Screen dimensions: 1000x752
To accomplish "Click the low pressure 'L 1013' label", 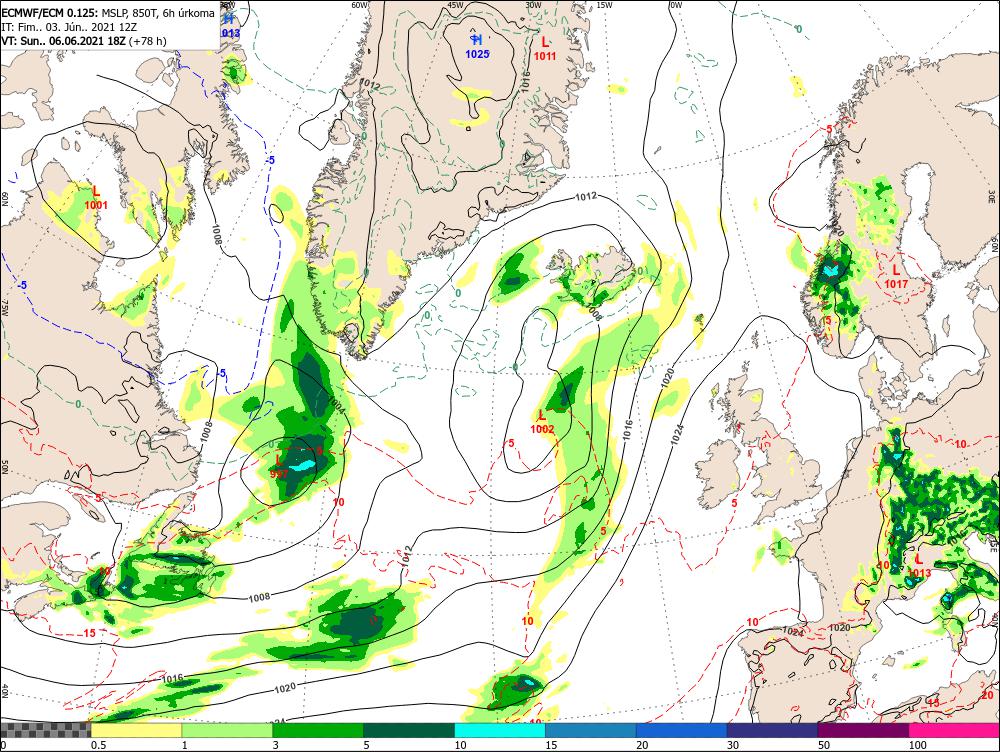I will (919, 566).
